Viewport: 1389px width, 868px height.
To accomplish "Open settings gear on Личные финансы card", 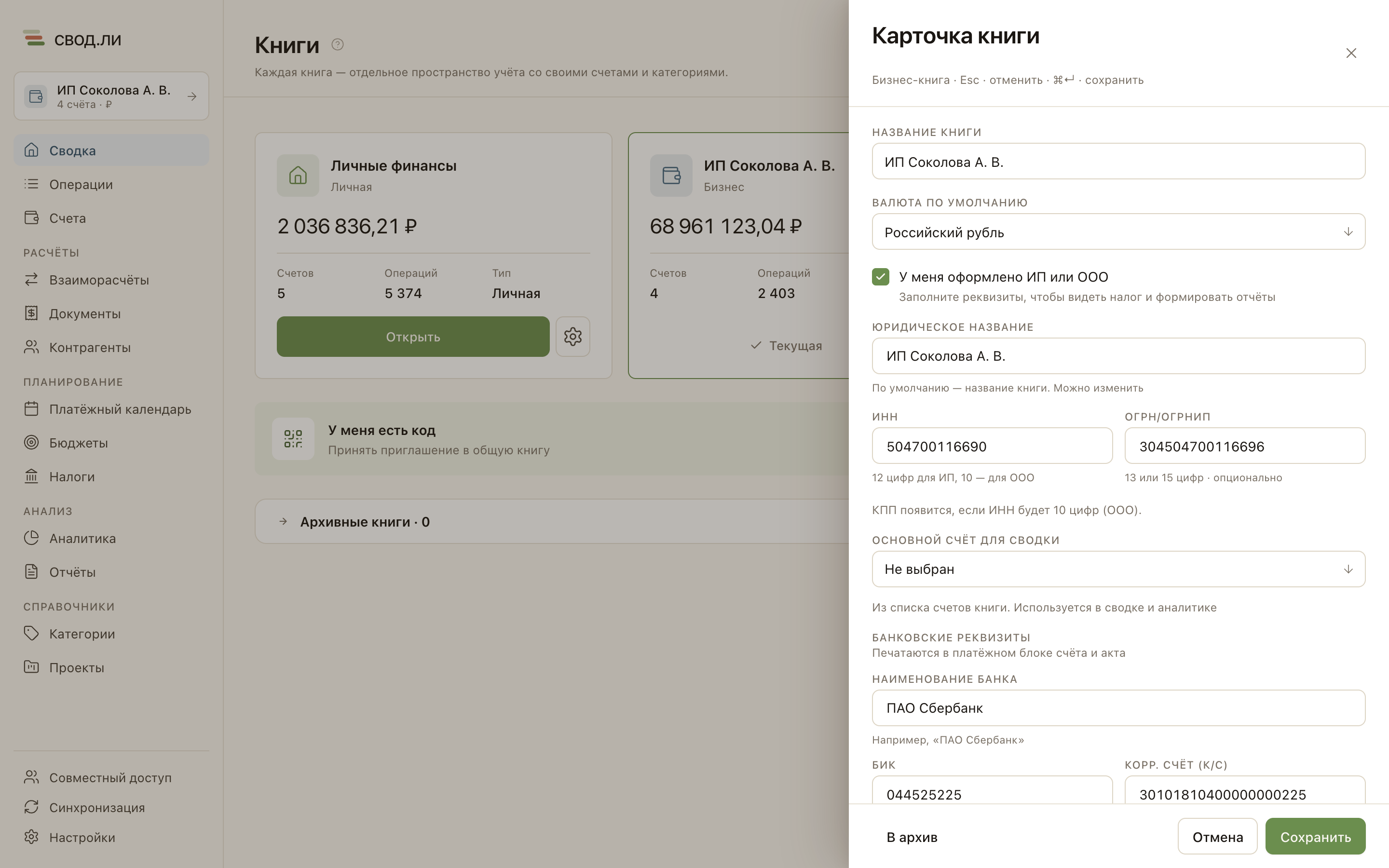I will tap(573, 337).
